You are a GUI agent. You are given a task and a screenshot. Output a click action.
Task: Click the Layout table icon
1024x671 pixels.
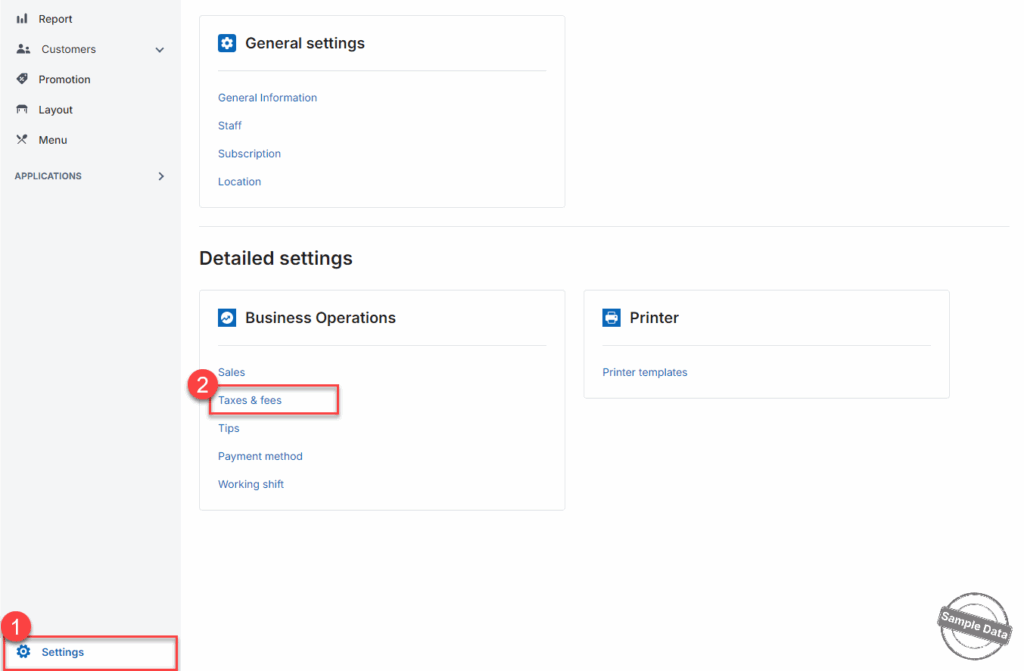click(22, 110)
